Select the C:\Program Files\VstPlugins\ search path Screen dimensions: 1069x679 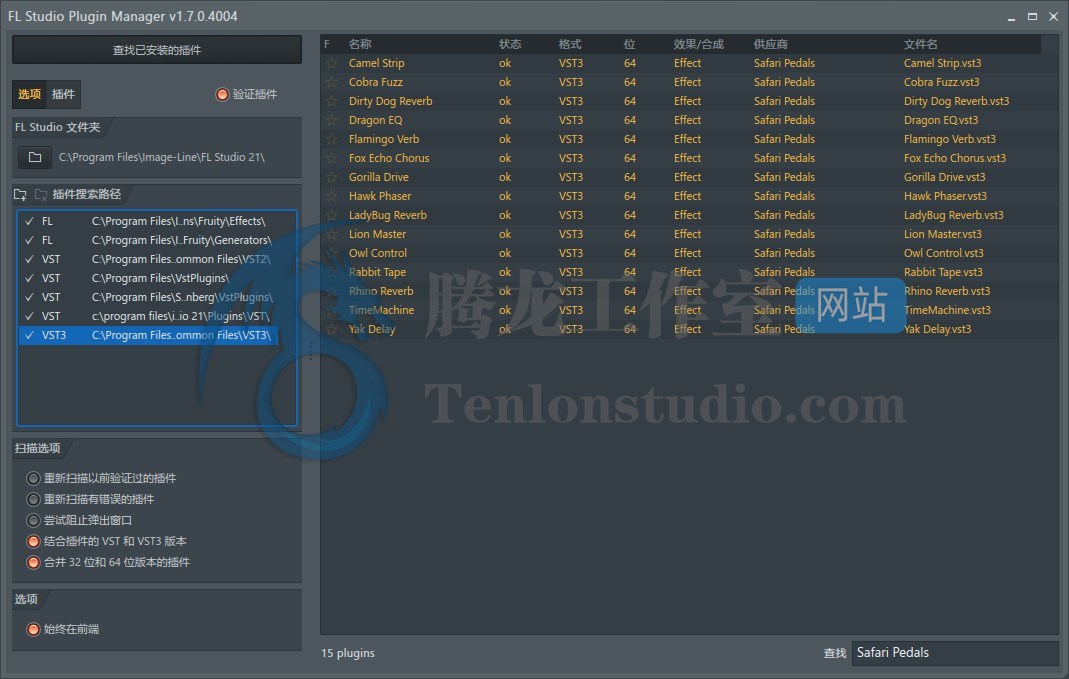(x=149, y=278)
